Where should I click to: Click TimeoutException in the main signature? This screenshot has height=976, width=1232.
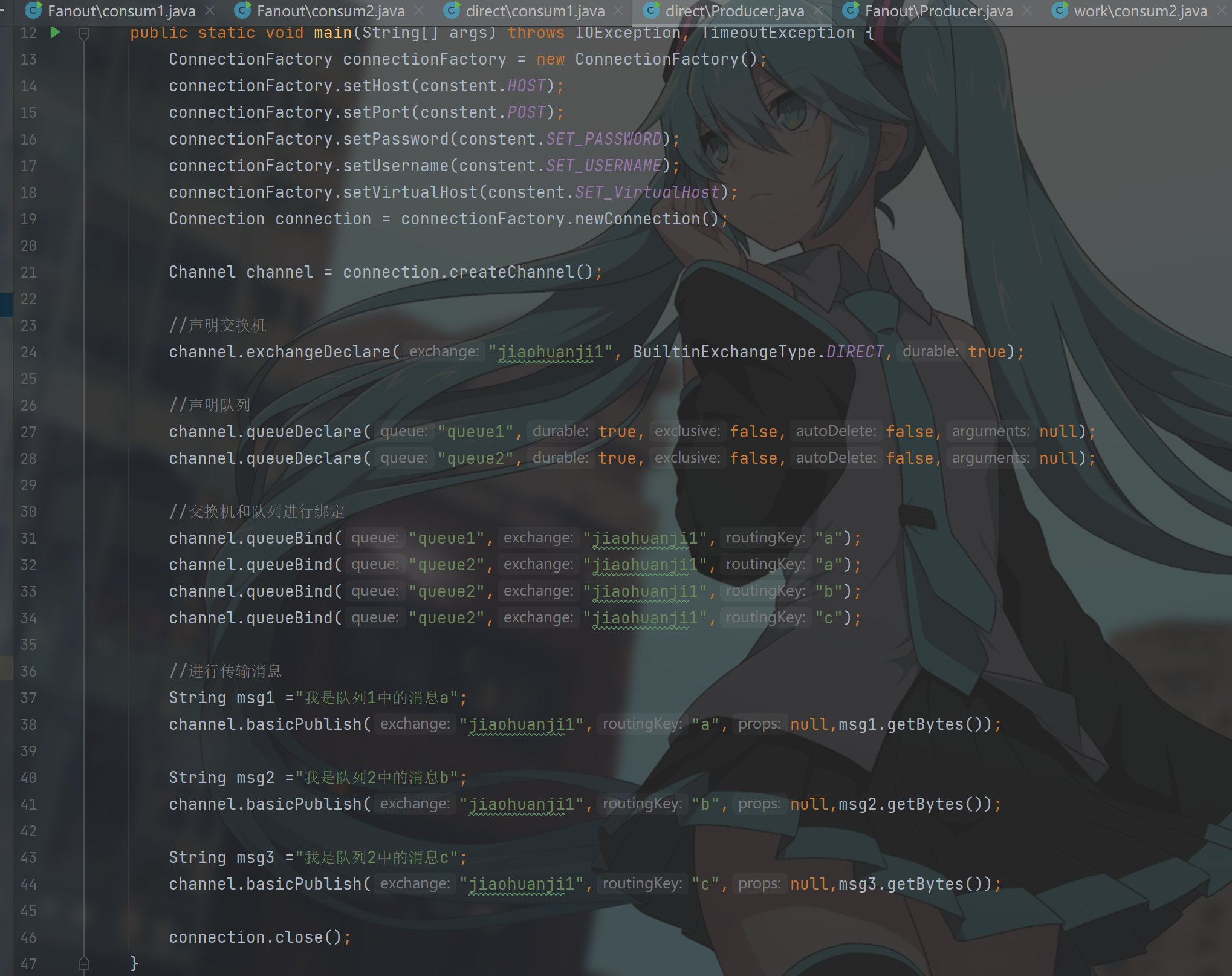click(x=778, y=33)
